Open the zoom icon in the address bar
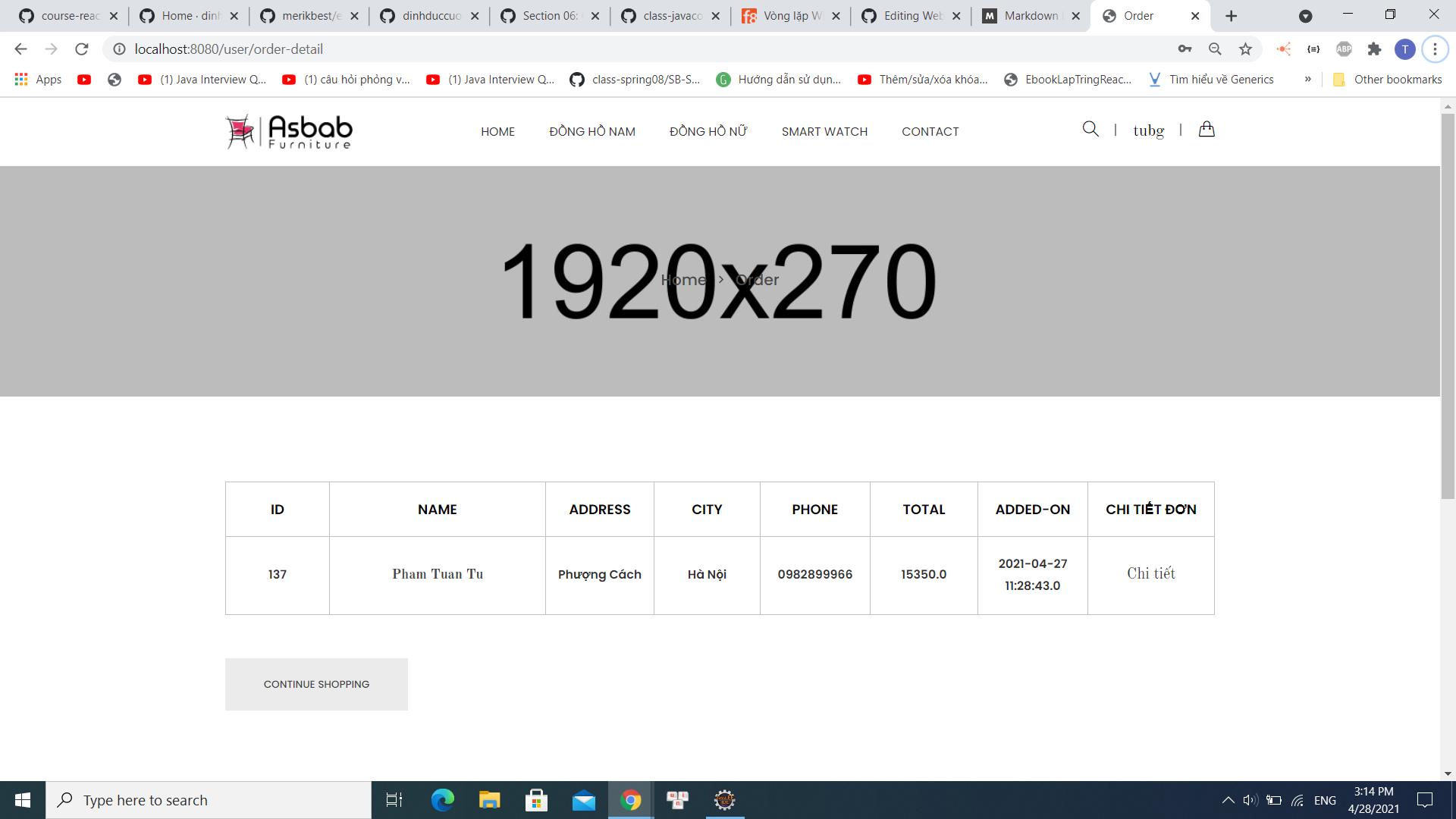The width and height of the screenshot is (1456, 819). click(1215, 49)
